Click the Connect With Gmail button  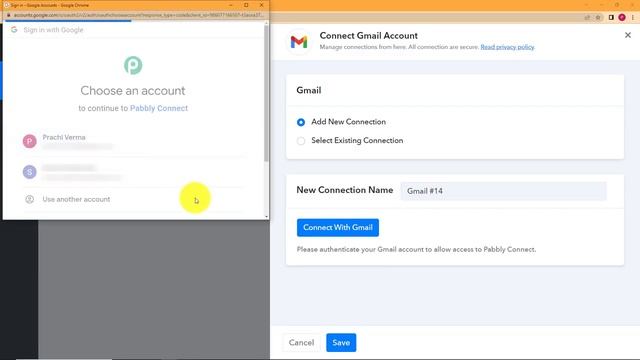click(x=338, y=227)
